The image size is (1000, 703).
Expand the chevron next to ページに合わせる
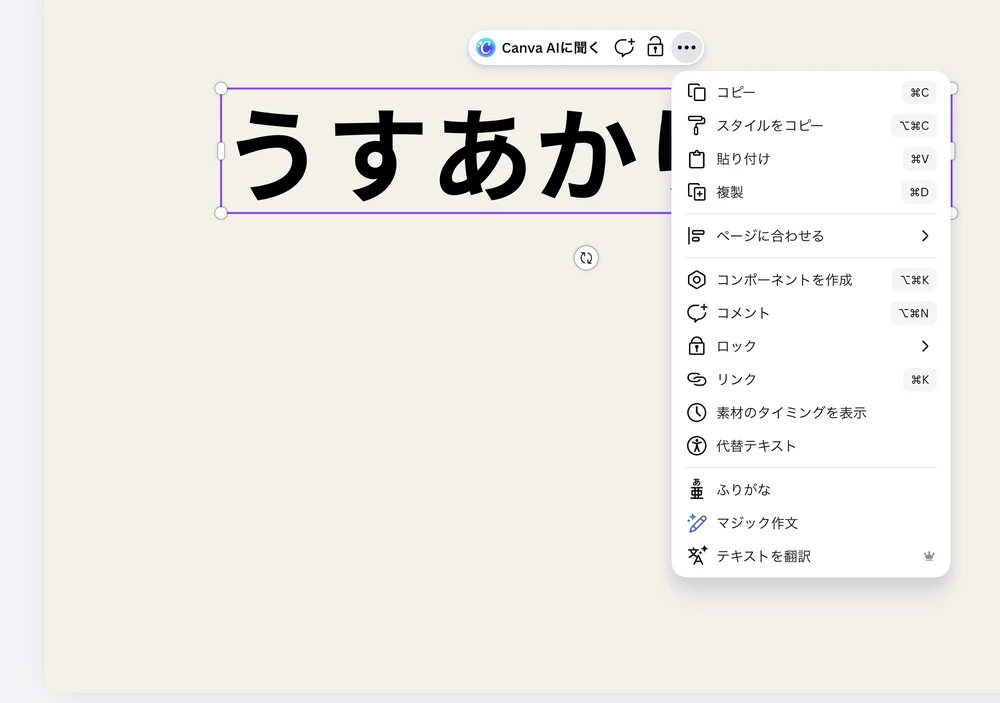click(x=925, y=236)
